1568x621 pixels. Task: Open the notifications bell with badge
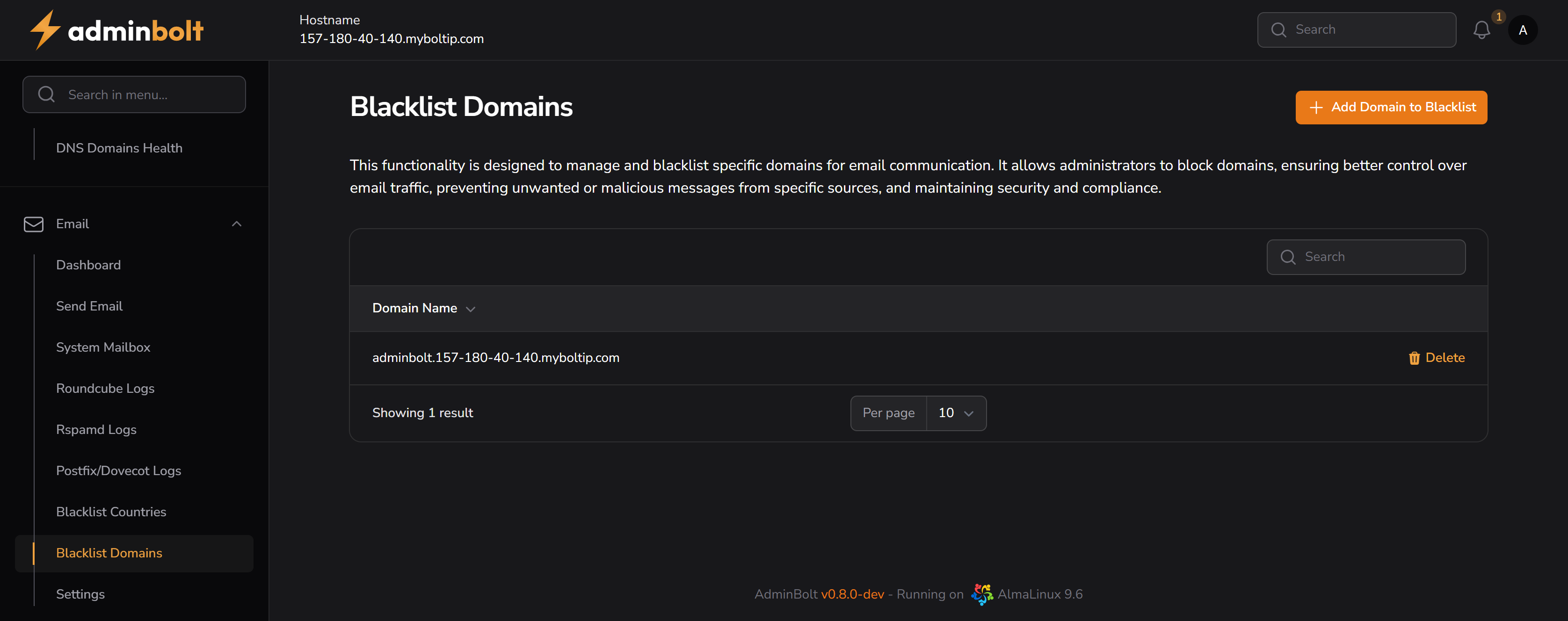[x=1482, y=30]
